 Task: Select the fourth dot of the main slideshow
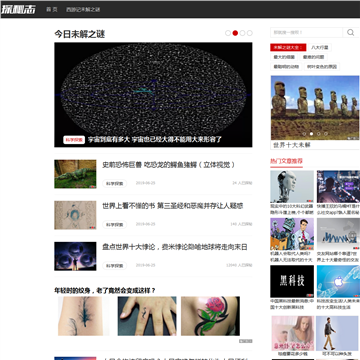pyautogui.click(x=250, y=33)
